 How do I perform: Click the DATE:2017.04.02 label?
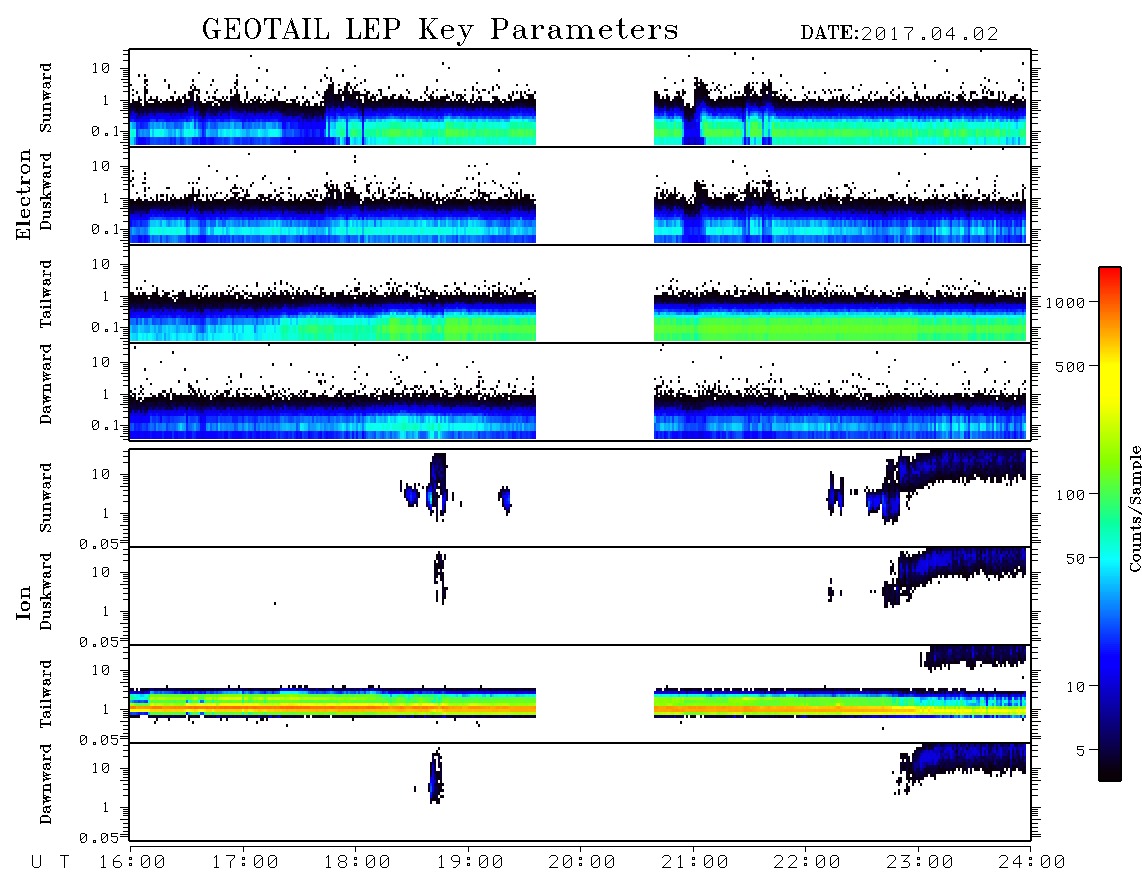(899, 34)
